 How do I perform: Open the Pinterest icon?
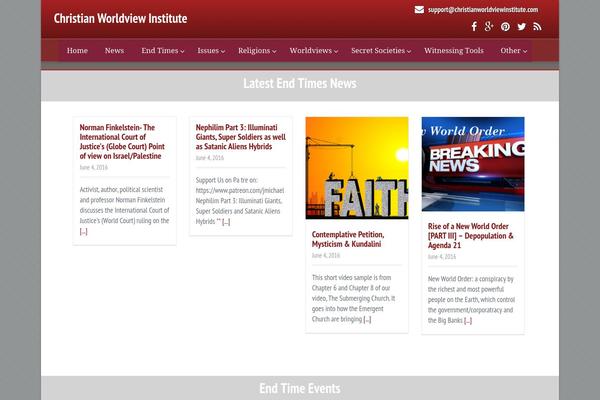(x=505, y=27)
